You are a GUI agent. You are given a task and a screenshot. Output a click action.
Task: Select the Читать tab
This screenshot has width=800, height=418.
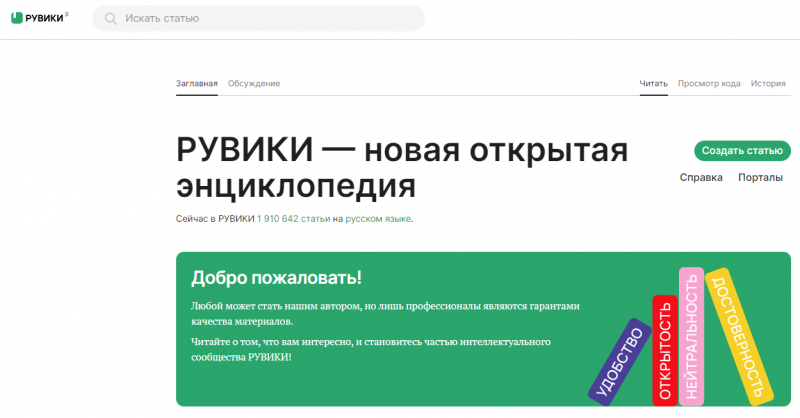pos(654,83)
